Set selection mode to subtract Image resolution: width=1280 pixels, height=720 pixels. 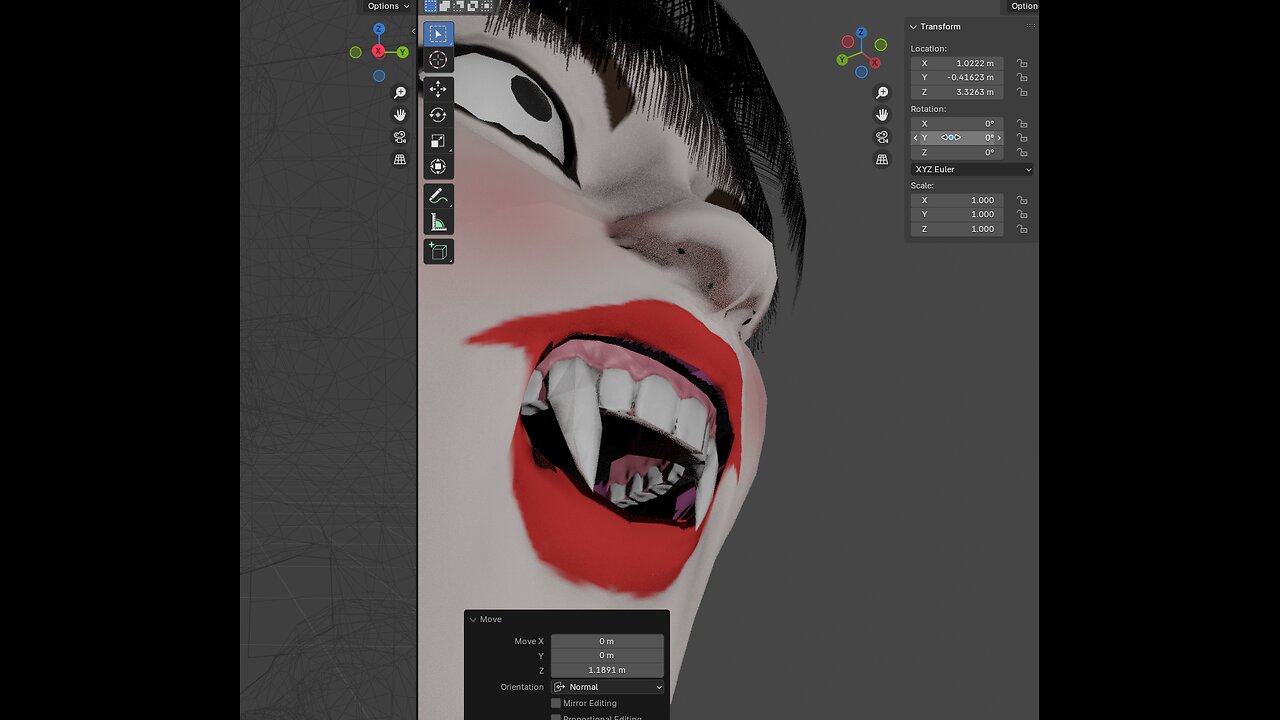[458, 6]
